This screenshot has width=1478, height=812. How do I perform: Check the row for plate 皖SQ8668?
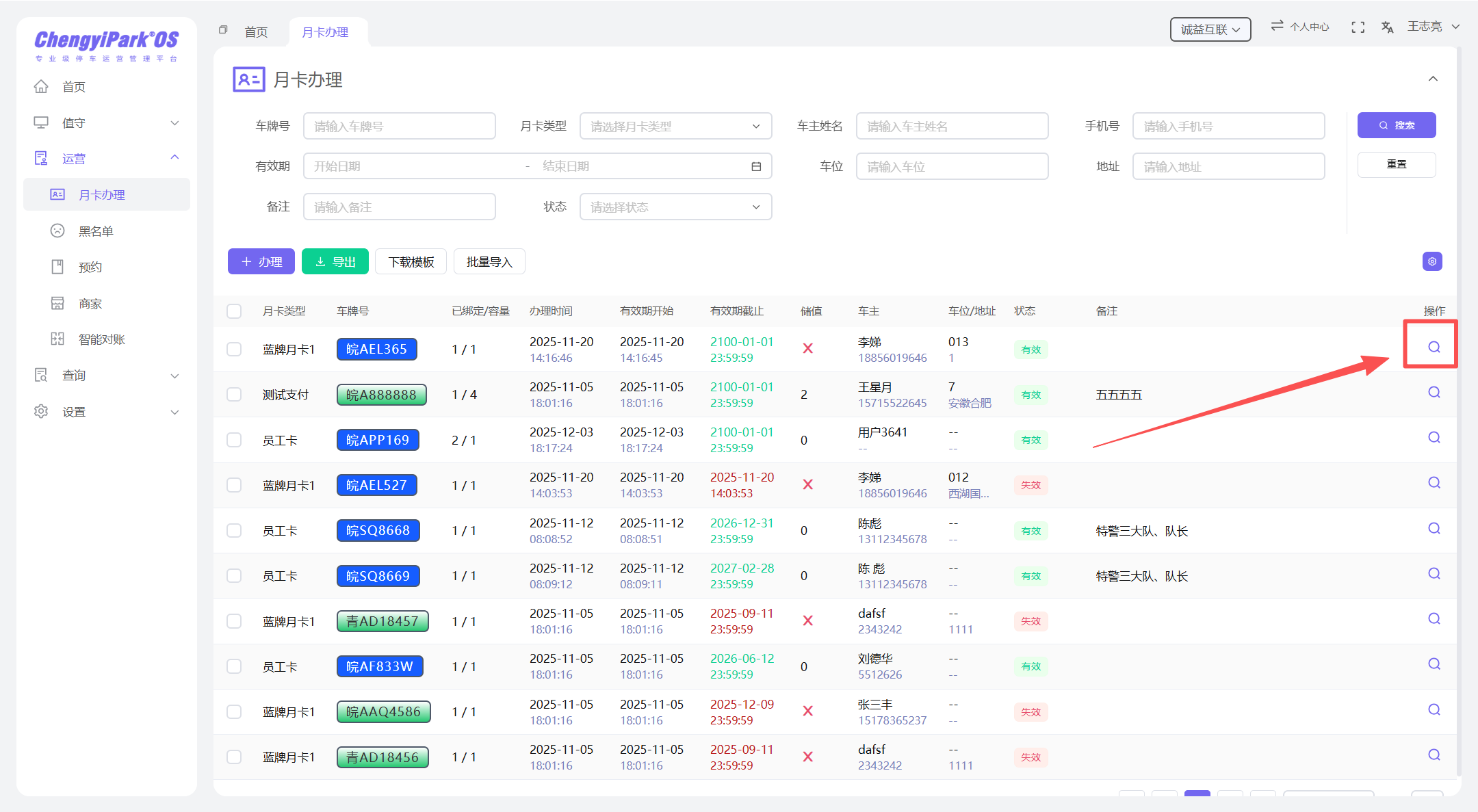coord(234,530)
